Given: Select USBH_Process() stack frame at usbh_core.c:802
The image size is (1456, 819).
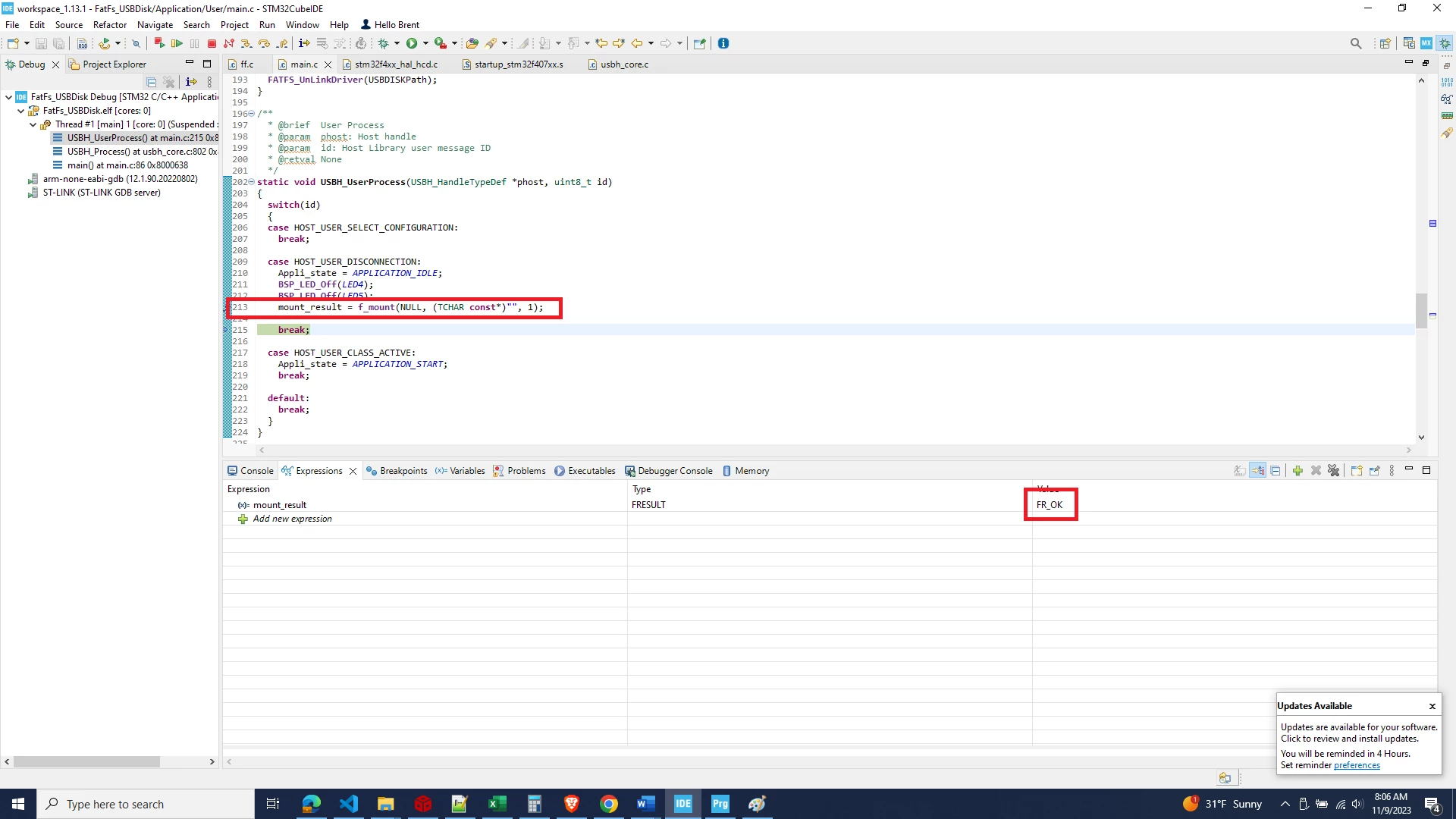Looking at the screenshot, I should tap(135, 152).
